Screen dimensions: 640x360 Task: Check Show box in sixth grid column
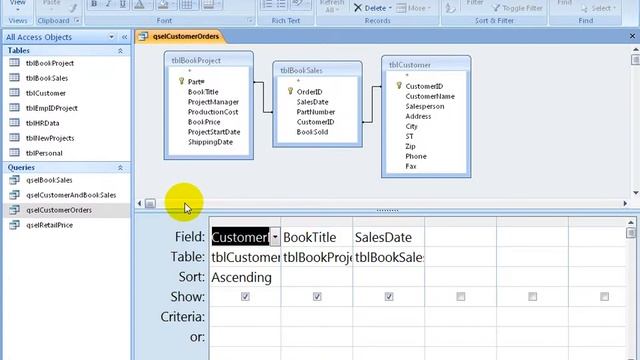[604, 297]
